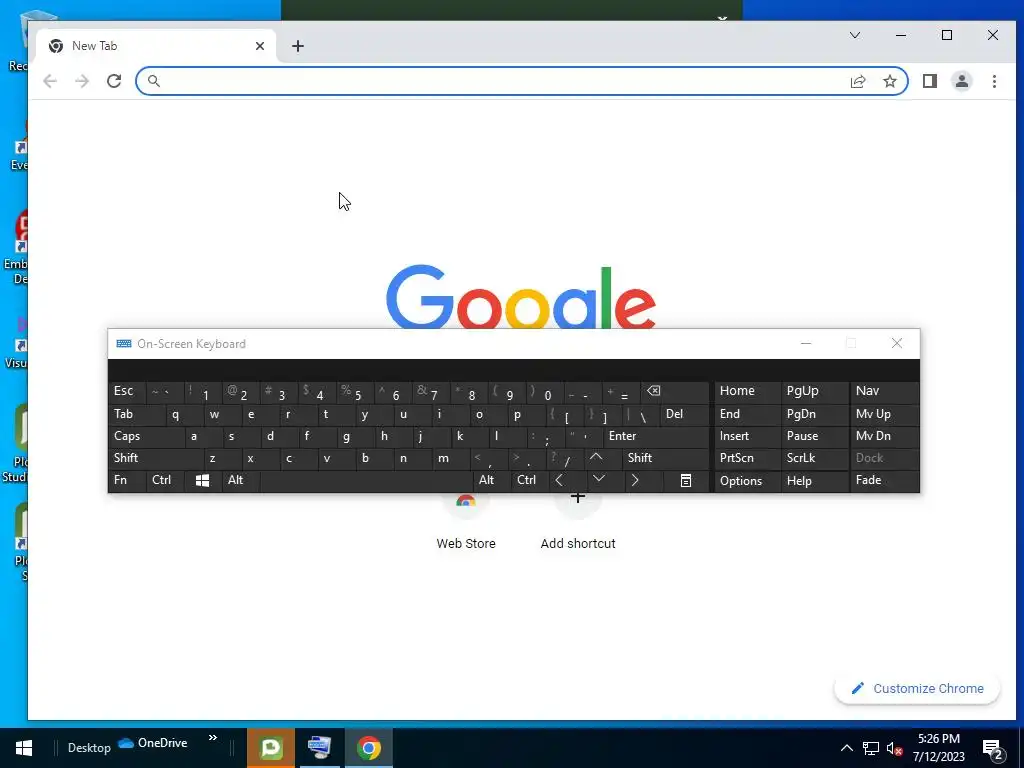Expand the tab search chevron in Chrome
This screenshot has height=768, width=1024.
pos(854,35)
